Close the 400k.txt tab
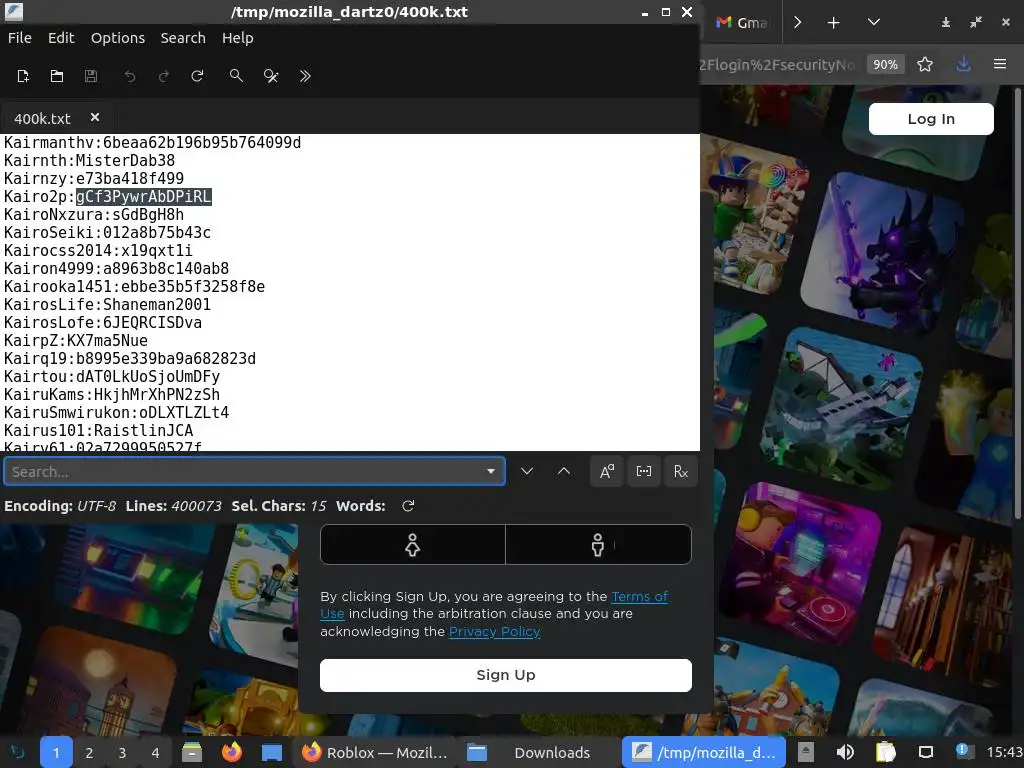The image size is (1024, 768). pos(95,118)
